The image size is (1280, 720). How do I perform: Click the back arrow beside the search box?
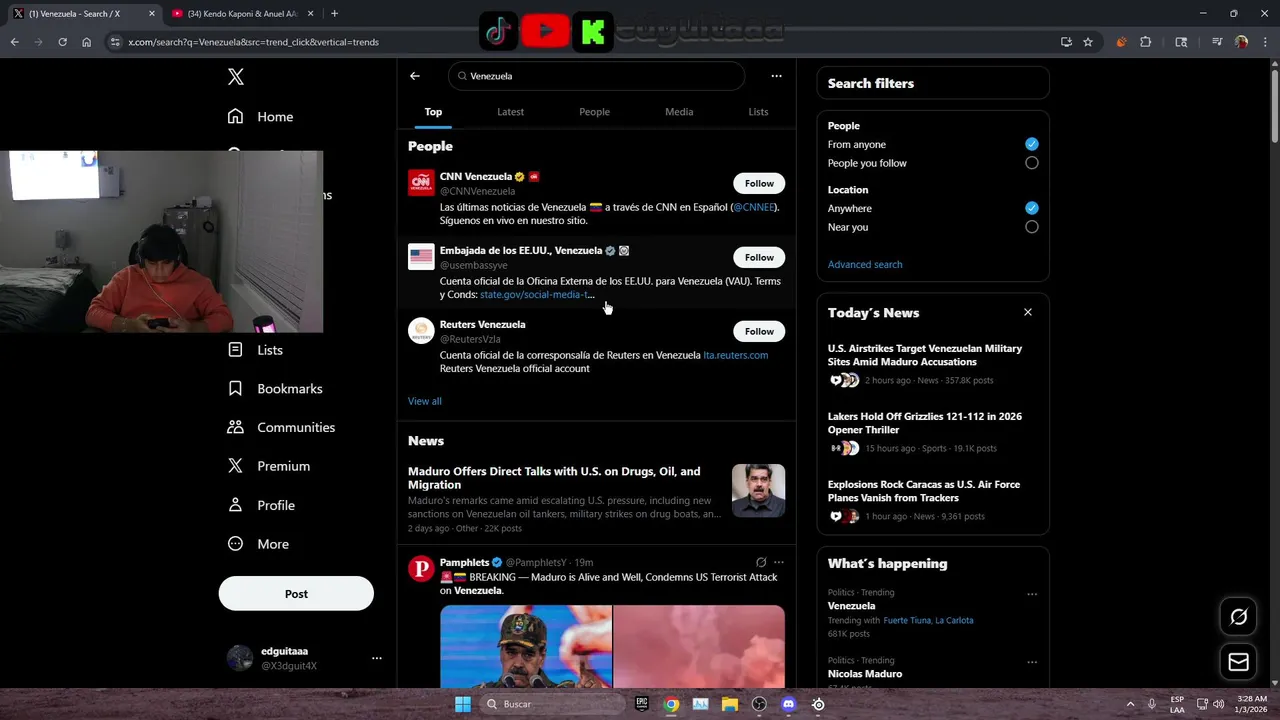click(x=415, y=76)
